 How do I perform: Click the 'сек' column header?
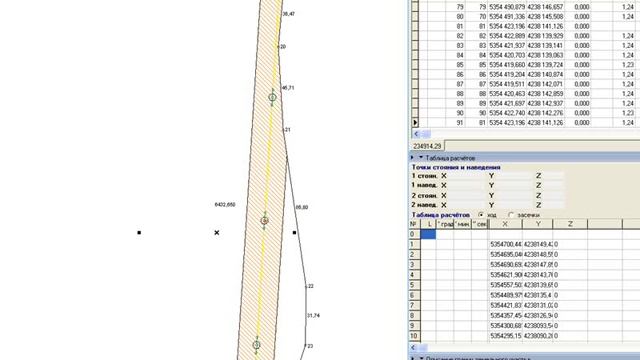[480, 224]
